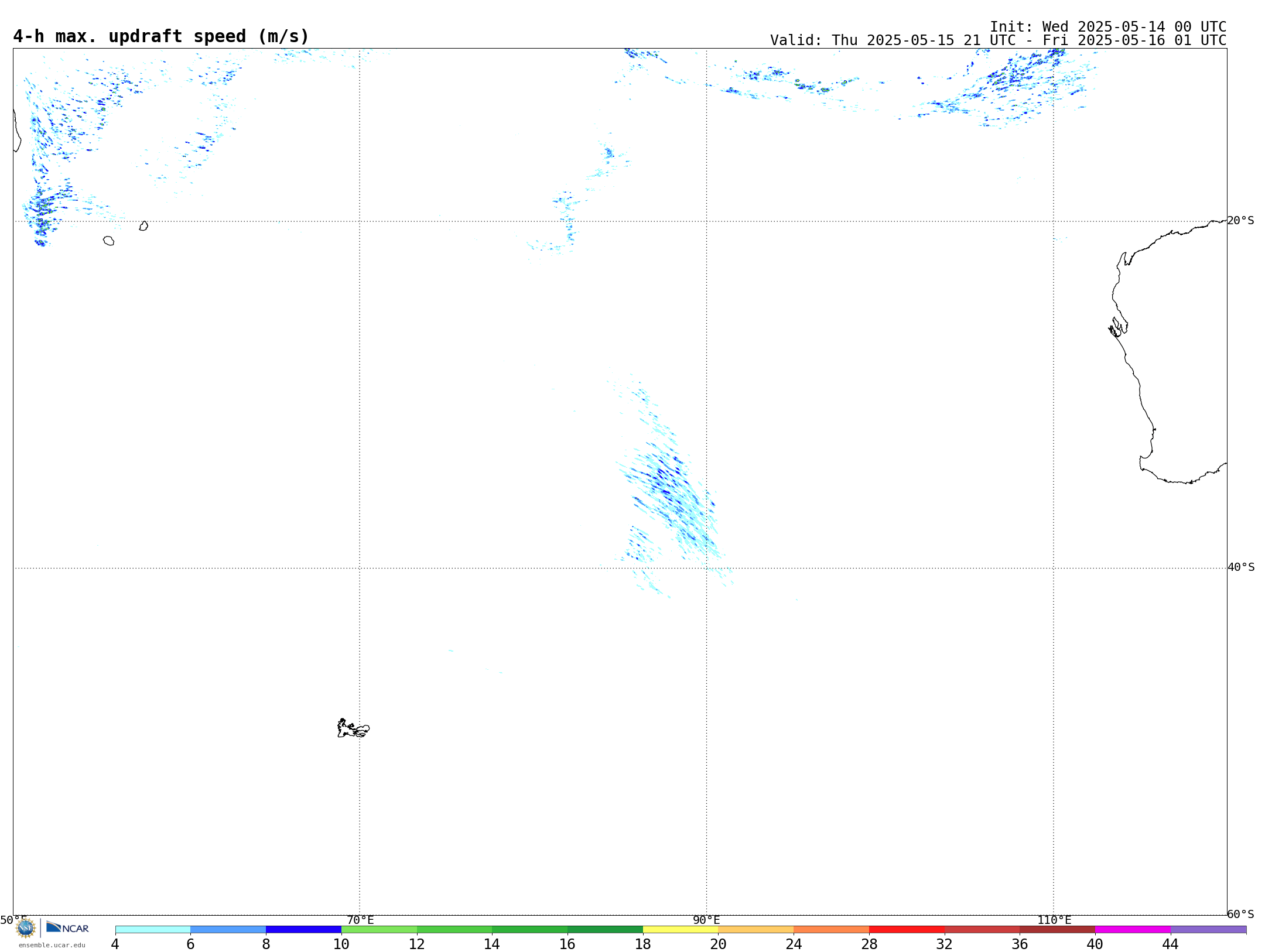Screen dimensions: 1265x952
Task: Click the 40°S latitude label
Action: click(x=1241, y=567)
